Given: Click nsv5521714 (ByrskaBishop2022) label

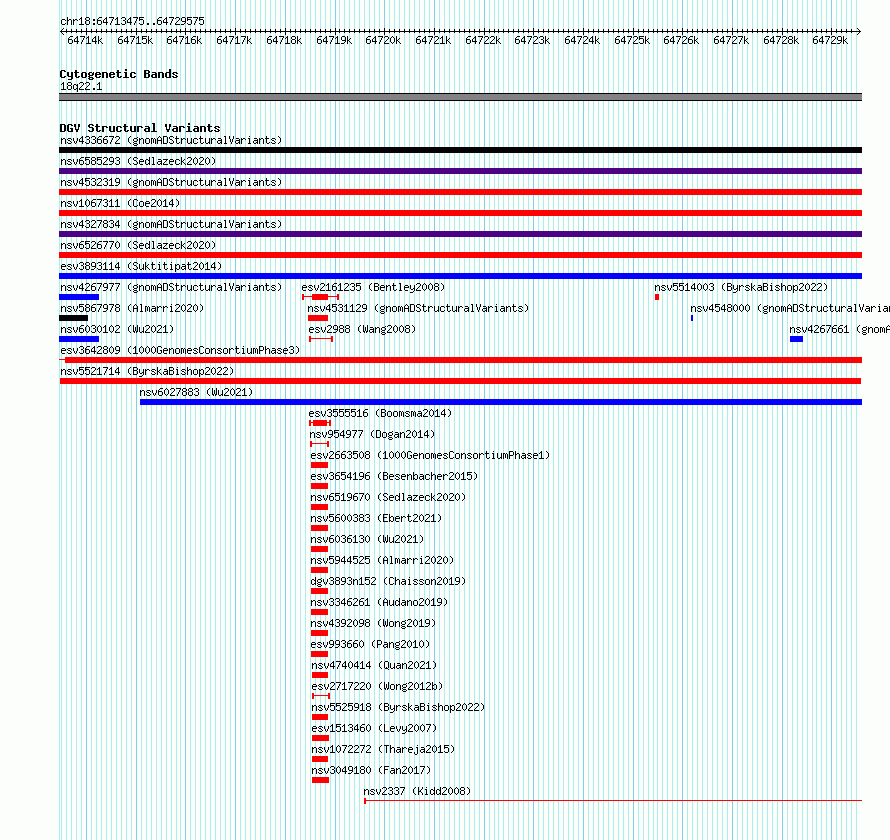Looking at the screenshot, I should [147, 371].
